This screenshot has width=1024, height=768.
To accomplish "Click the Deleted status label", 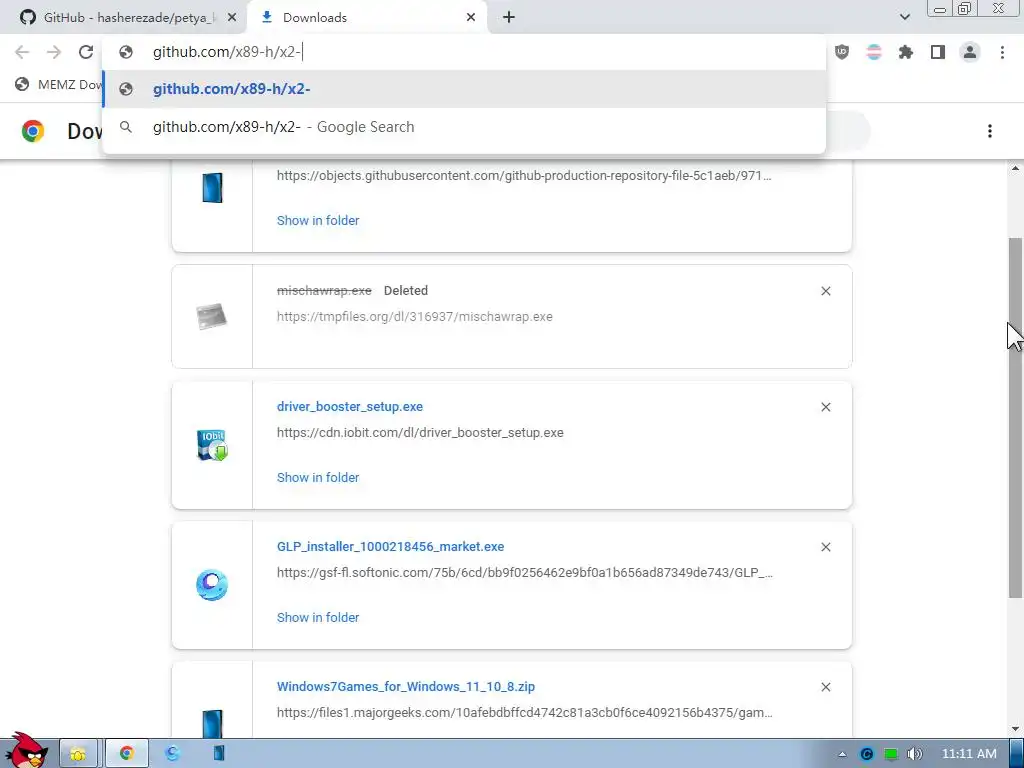I will point(406,291).
